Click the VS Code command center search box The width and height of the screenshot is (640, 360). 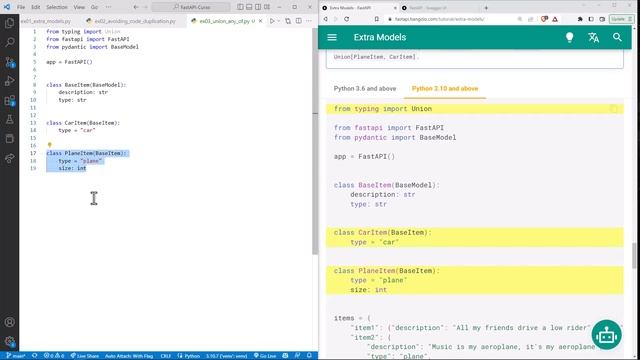[x=191, y=7]
